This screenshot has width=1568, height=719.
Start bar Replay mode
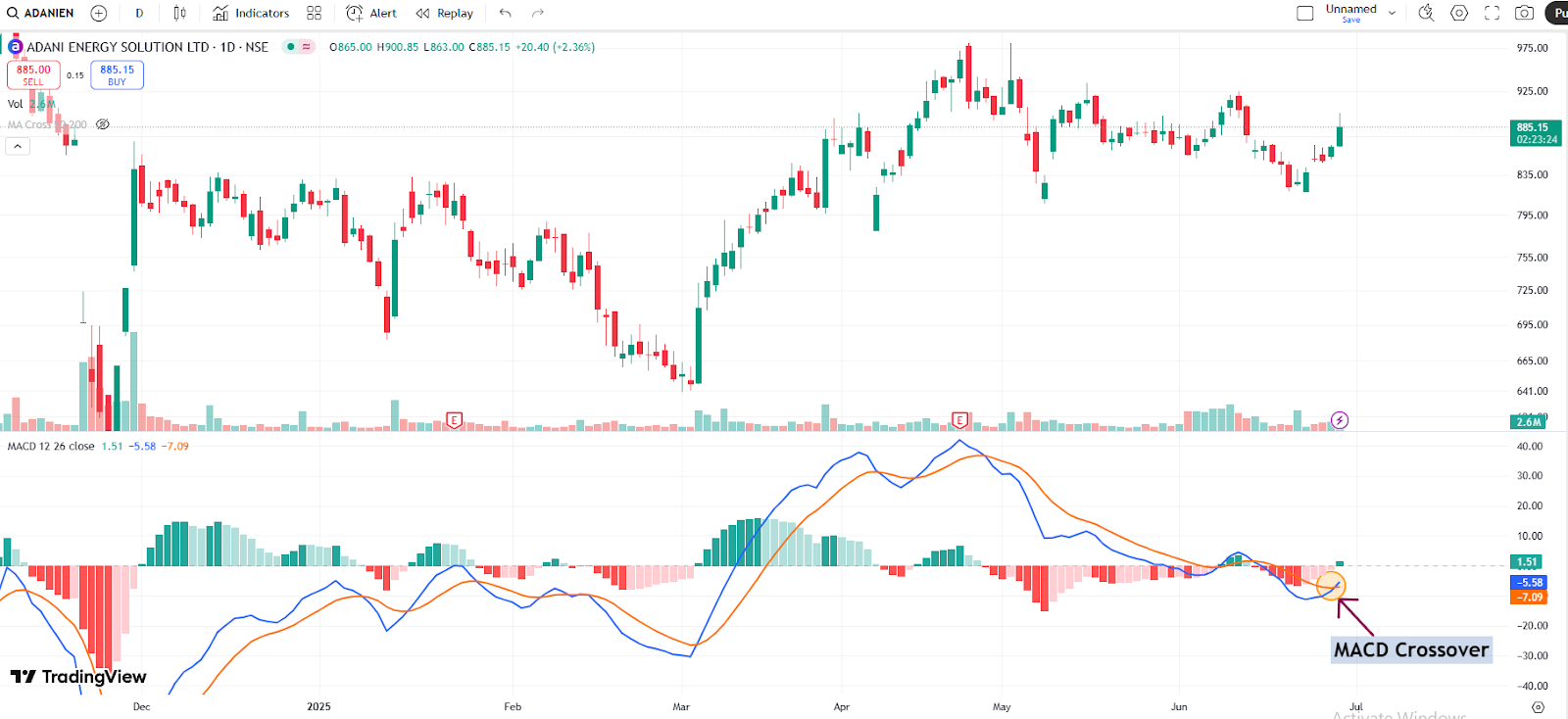click(x=444, y=13)
